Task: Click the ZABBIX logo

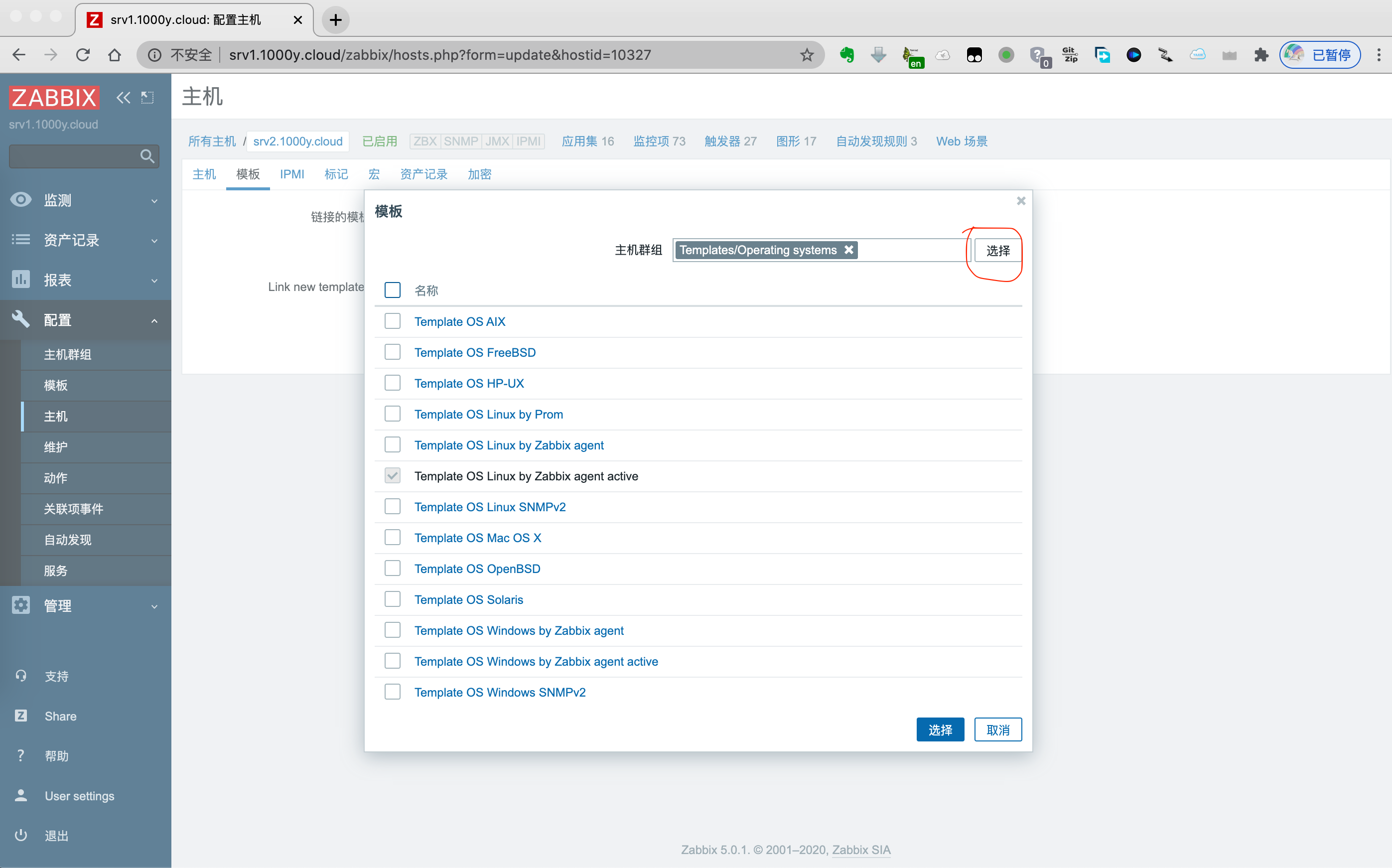Action: 53,97
